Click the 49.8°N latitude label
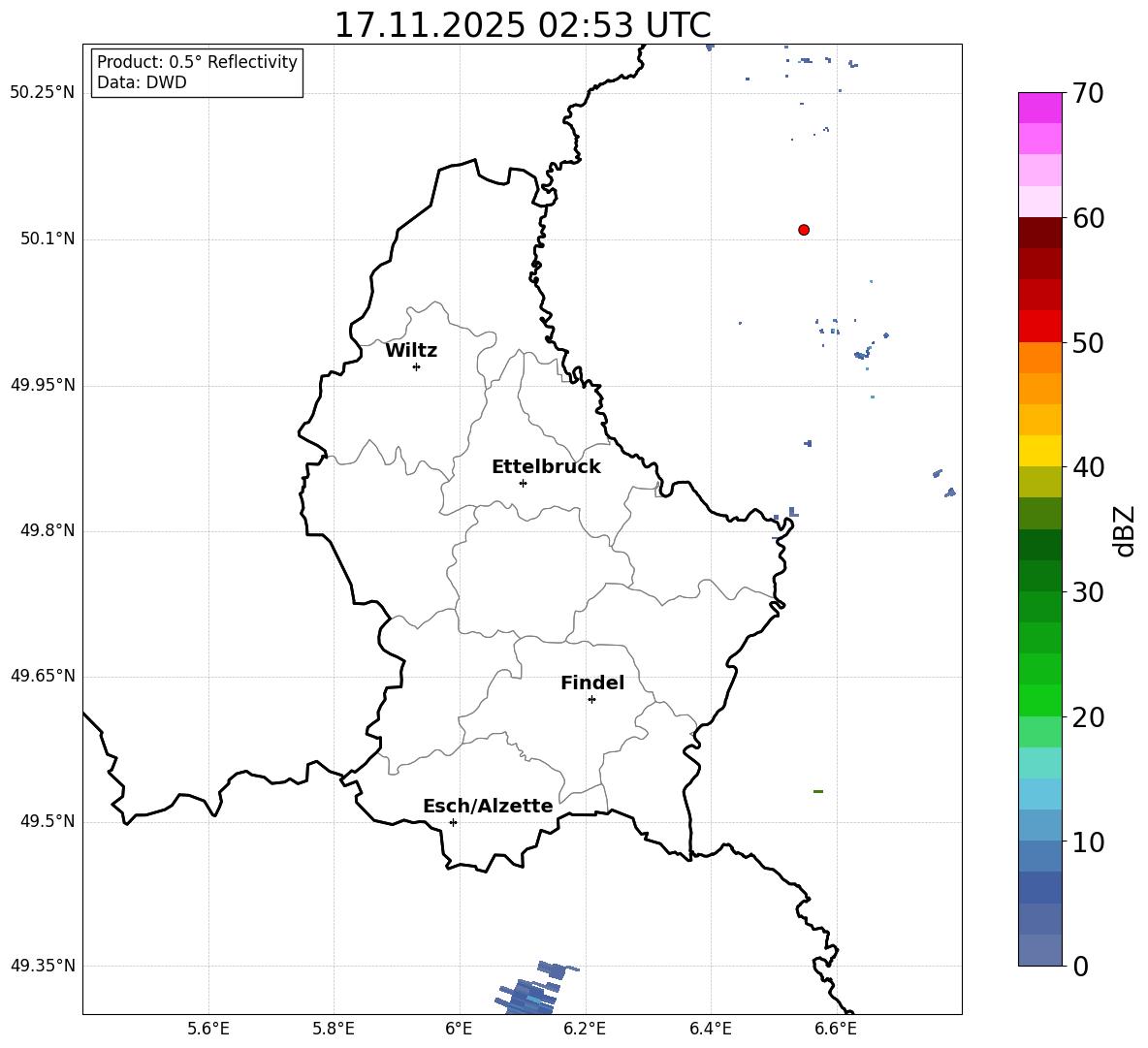 (48, 530)
